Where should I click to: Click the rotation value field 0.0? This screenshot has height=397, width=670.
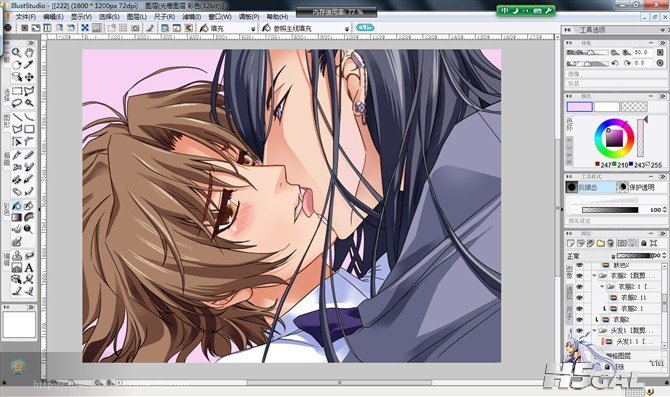[642, 63]
